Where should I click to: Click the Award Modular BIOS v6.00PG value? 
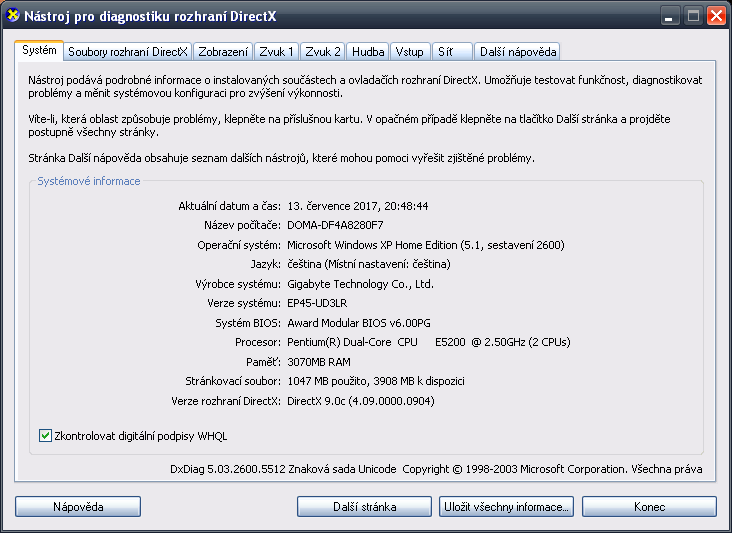point(359,323)
